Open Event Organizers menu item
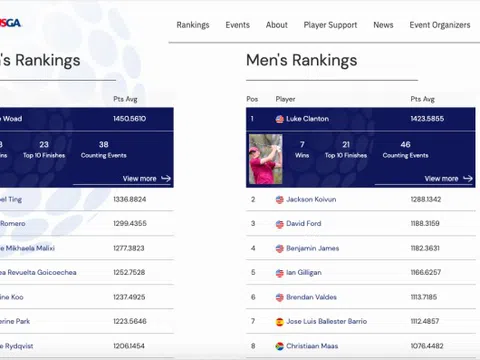 pyautogui.click(x=440, y=25)
